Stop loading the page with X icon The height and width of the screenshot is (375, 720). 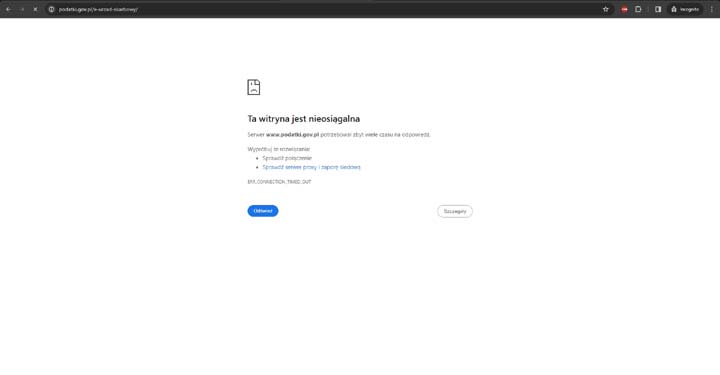pos(35,9)
